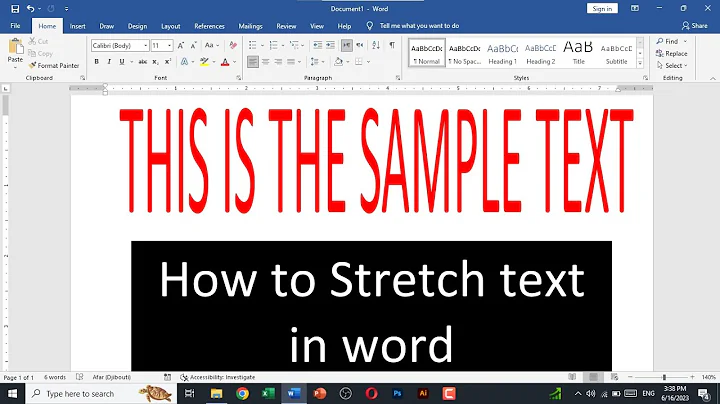Open Excel from taskbar

coord(268,393)
